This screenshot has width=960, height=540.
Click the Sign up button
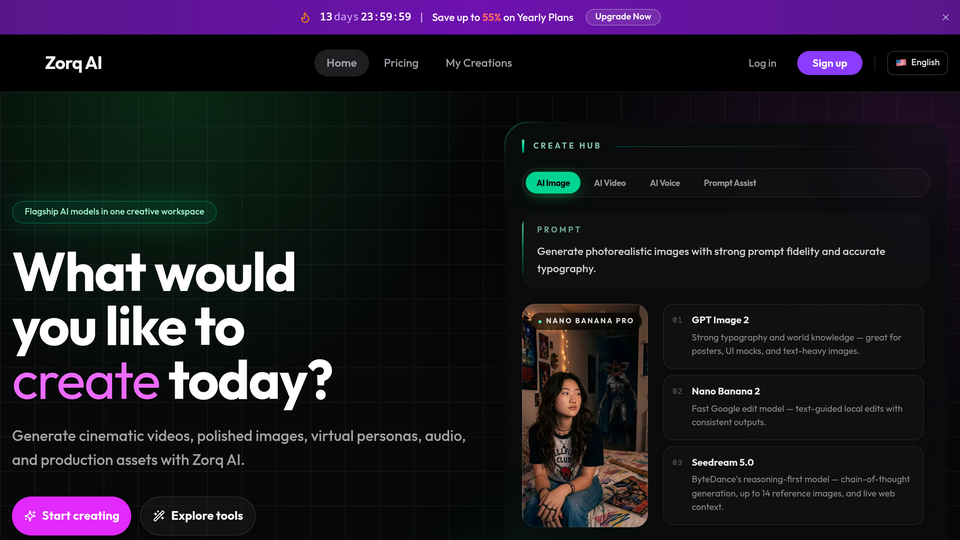click(x=830, y=63)
